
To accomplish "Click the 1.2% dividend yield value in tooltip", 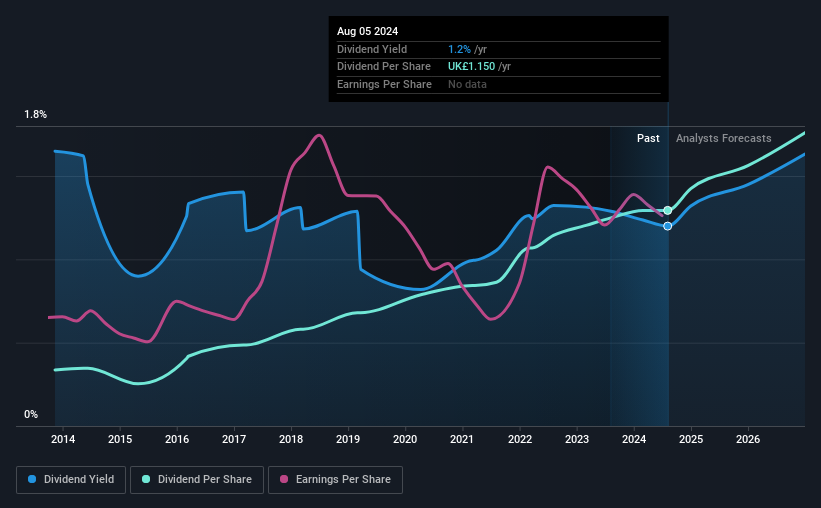I will click(459, 49).
